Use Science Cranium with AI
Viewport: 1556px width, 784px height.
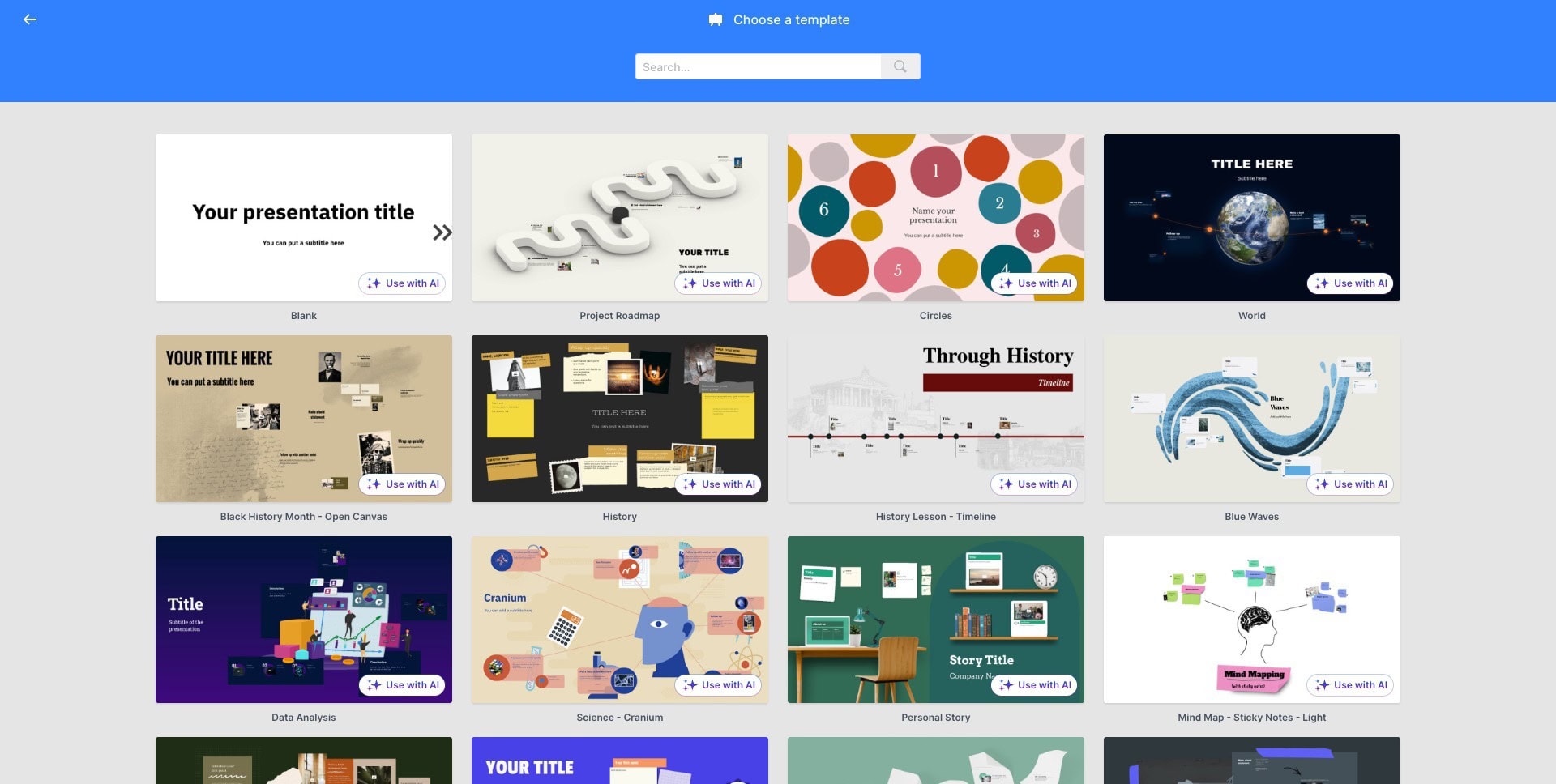[x=718, y=685]
